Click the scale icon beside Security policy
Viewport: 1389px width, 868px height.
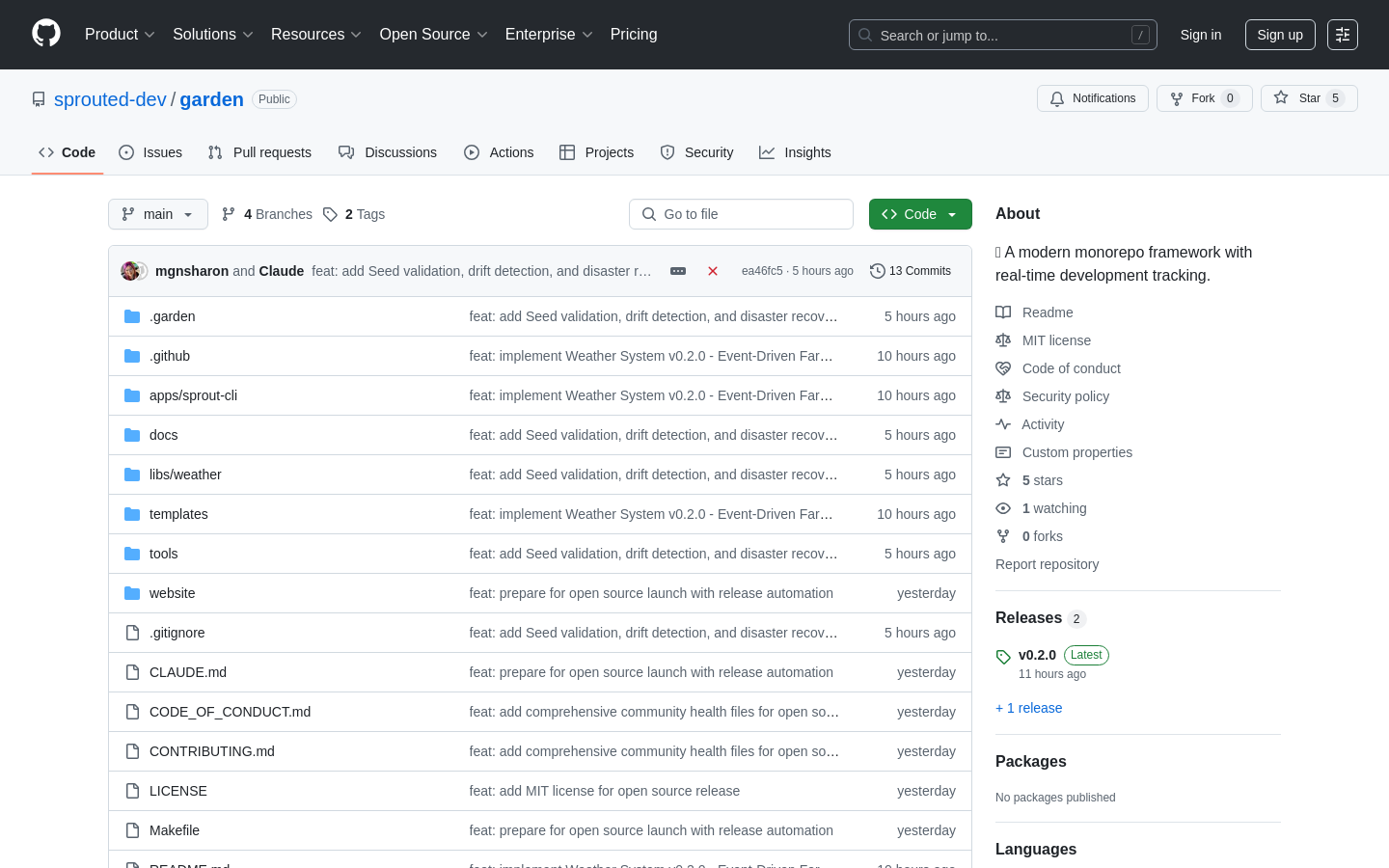1003,396
